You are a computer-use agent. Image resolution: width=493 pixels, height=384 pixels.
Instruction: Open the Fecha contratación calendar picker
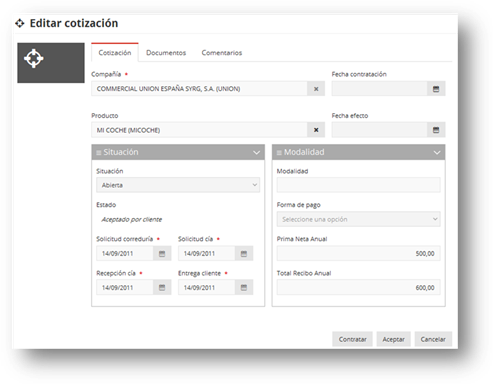[436, 89]
